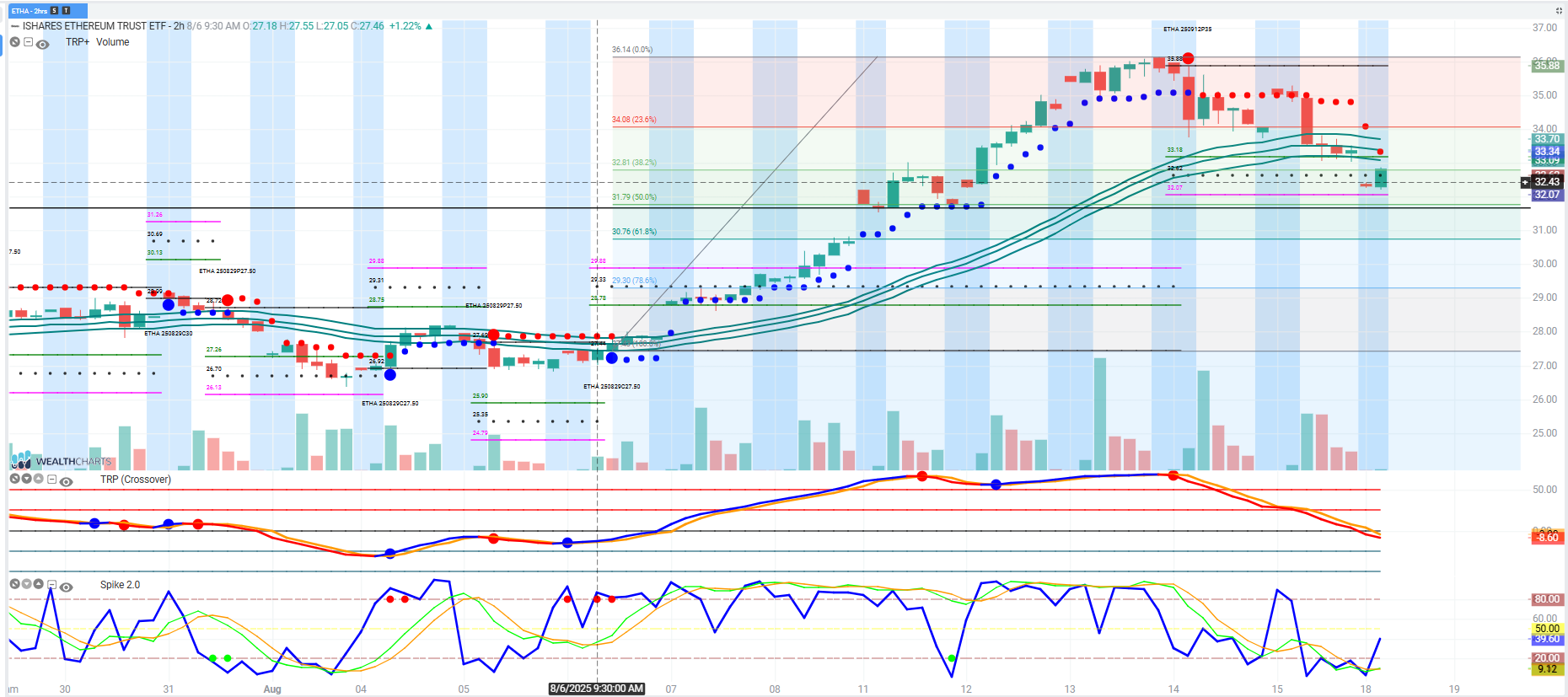1568x697 pixels.
Task: Click the TRP (Crossover) indicator name
Action: click(136, 480)
